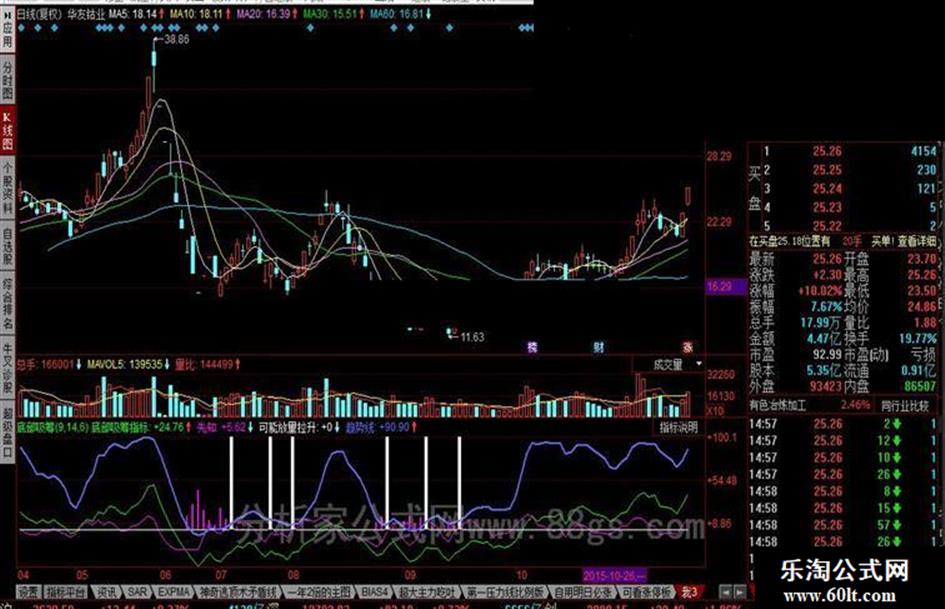Select the 超大主力吃吐 indicator tab
Screen dimensions: 945x609
[427, 592]
